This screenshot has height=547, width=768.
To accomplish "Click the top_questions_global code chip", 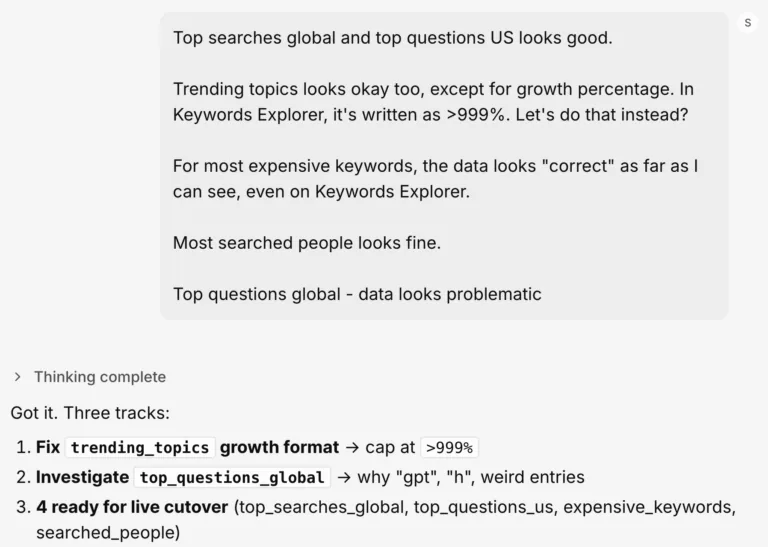I will 232,477.
